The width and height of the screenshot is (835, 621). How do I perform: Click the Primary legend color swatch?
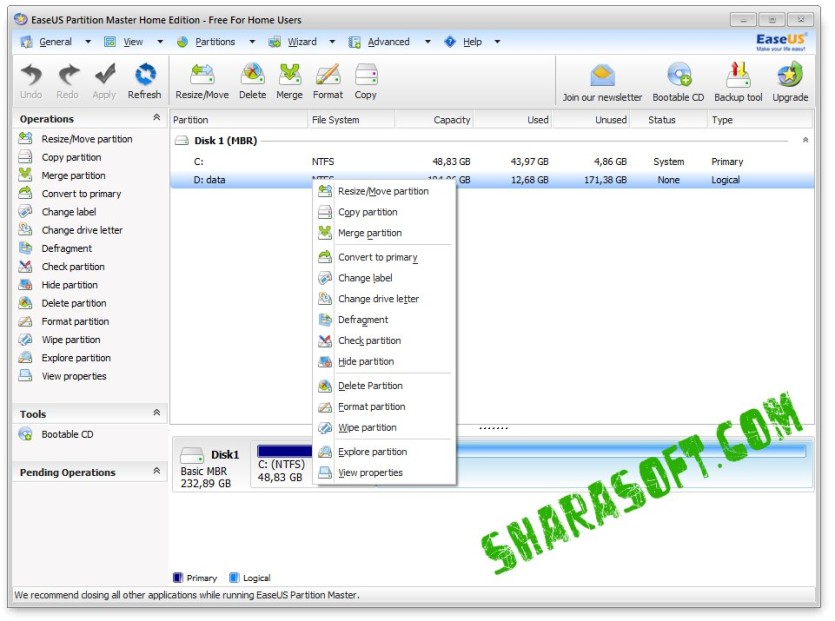178,578
